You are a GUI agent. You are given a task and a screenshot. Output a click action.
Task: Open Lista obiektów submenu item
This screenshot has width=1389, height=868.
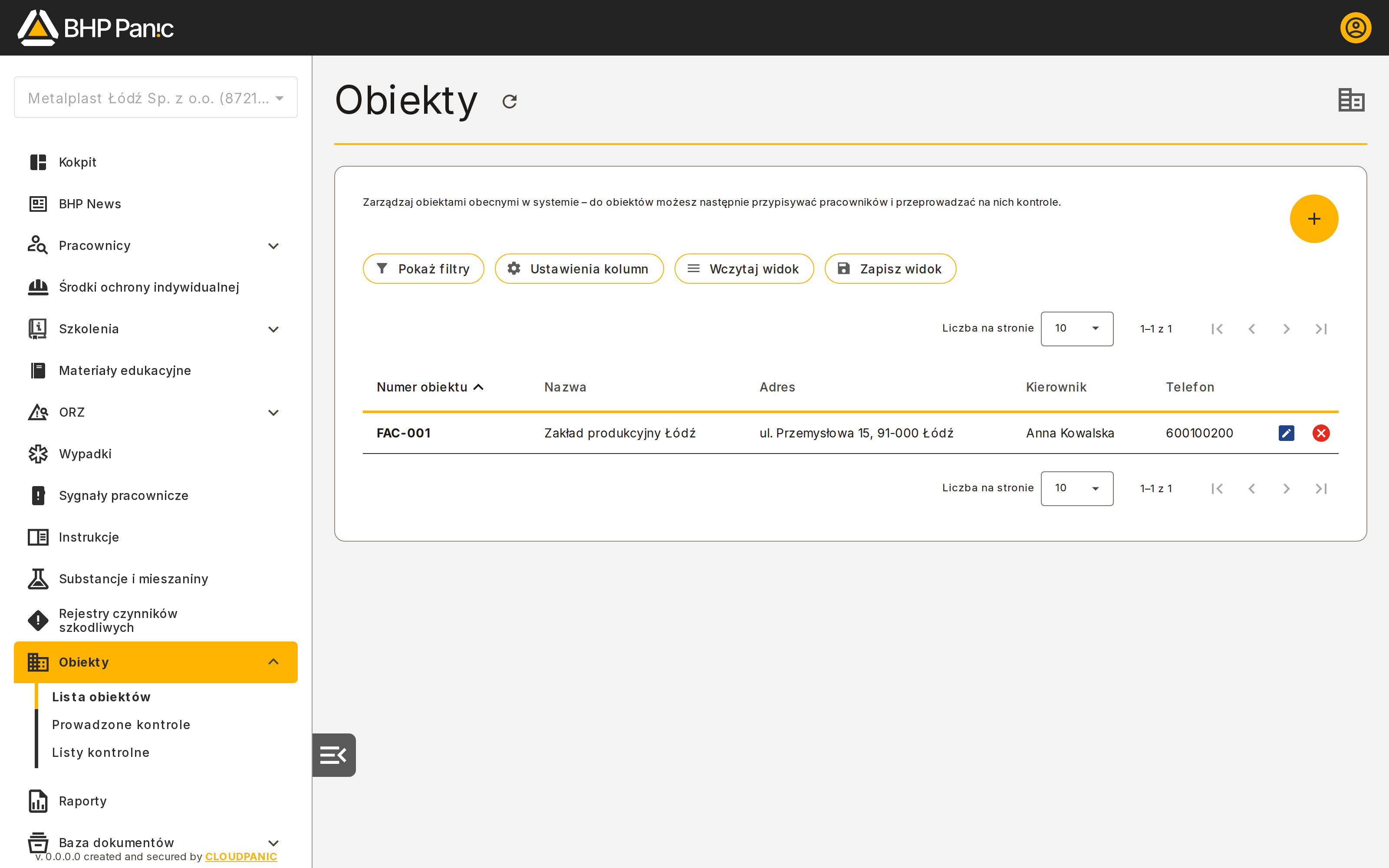(101, 697)
